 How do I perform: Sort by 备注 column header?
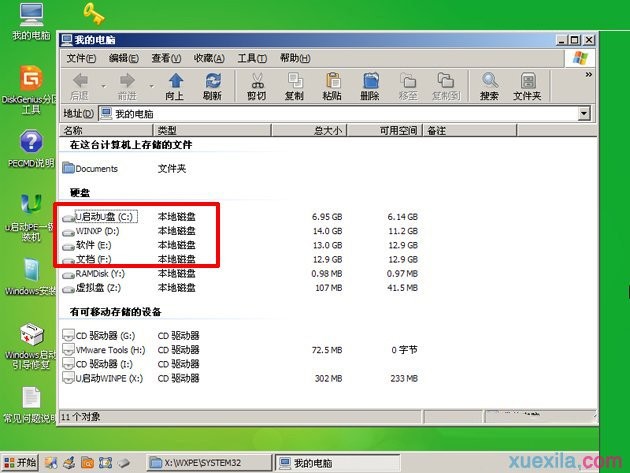(469, 131)
